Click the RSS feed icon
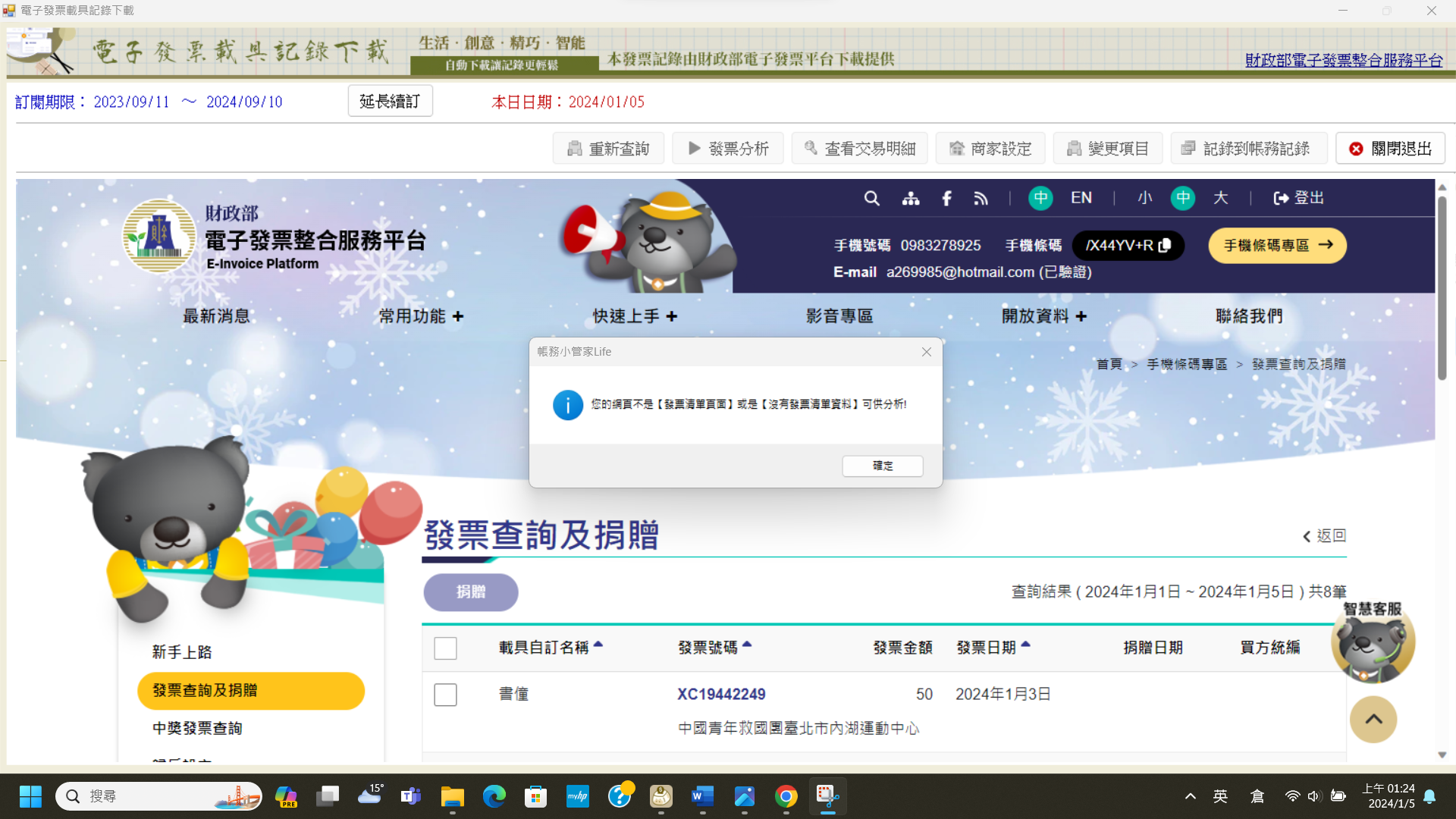Image resolution: width=1456 pixels, height=819 pixels. pyautogui.click(x=981, y=198)
